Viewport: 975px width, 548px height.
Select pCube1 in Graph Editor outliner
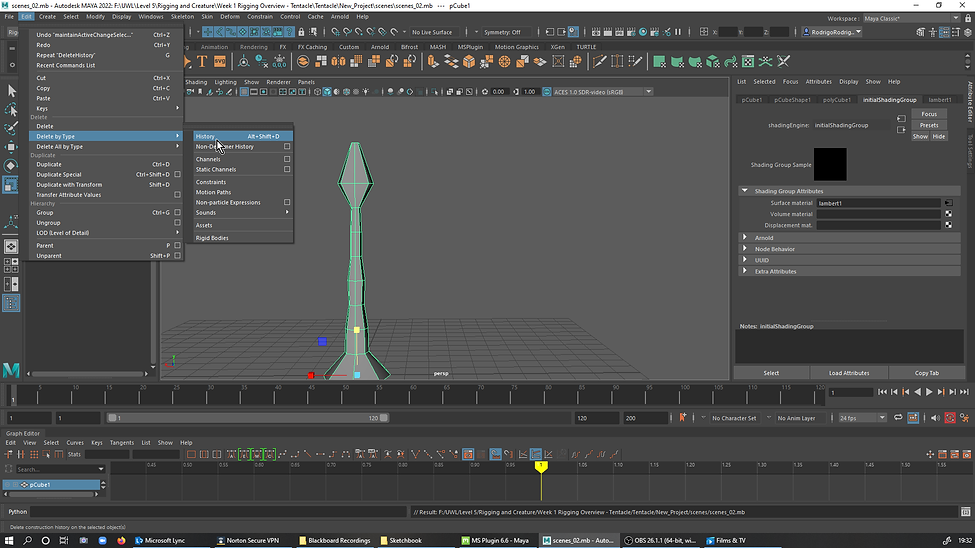point(51,485)
